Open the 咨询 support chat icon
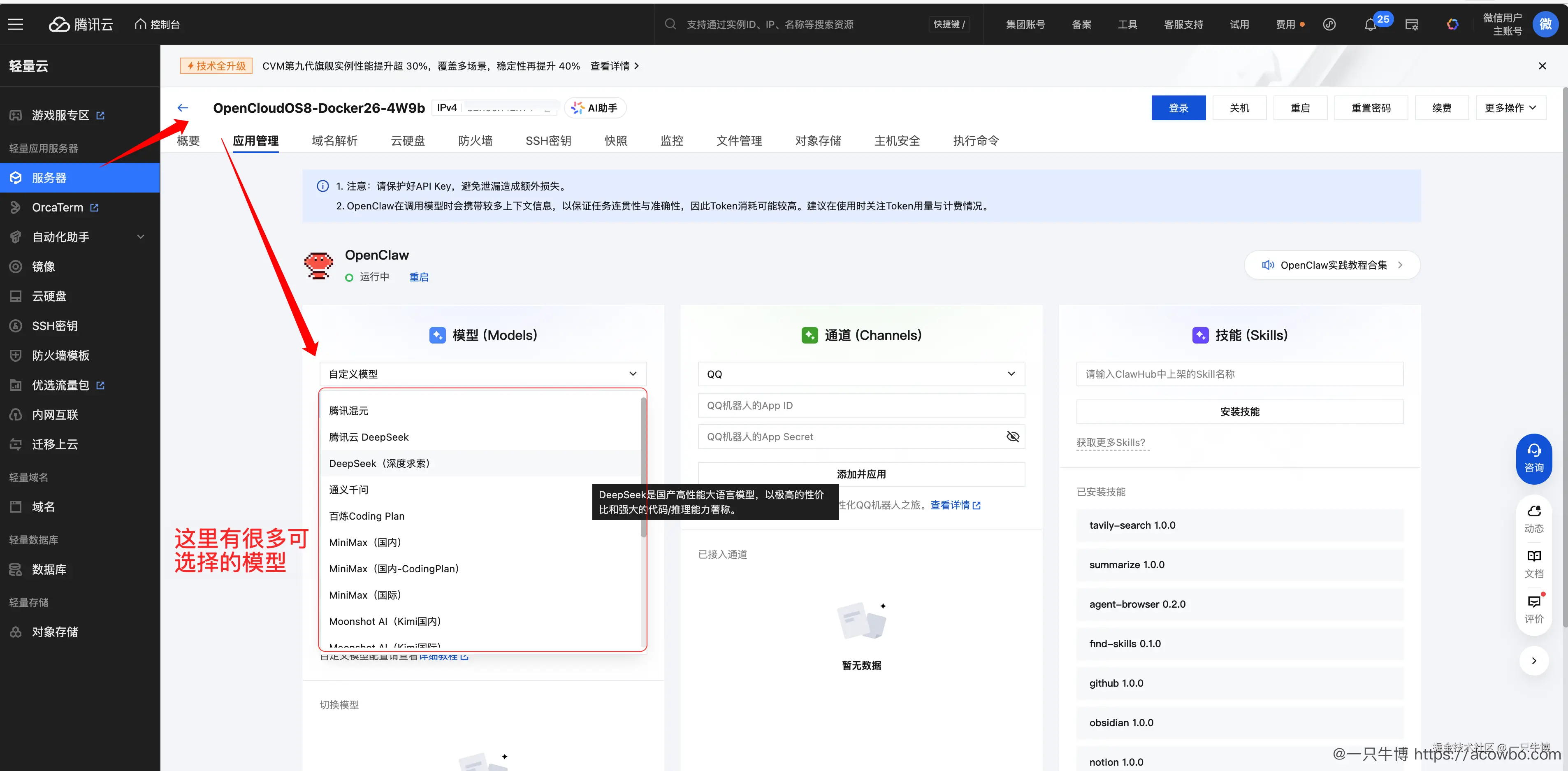This screenshot has height=771, width=1568. pyautogui.click(x=1534, y=459)
